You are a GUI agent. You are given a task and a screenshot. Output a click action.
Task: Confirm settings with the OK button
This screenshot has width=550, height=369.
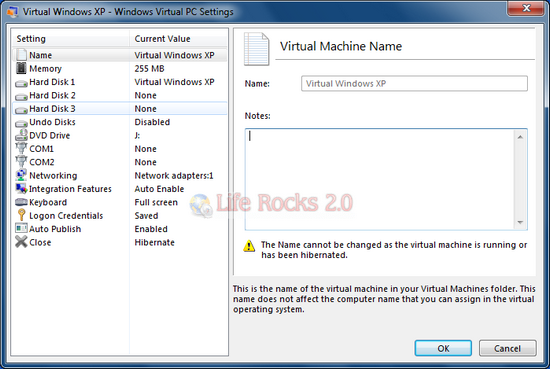coord(443,348)
